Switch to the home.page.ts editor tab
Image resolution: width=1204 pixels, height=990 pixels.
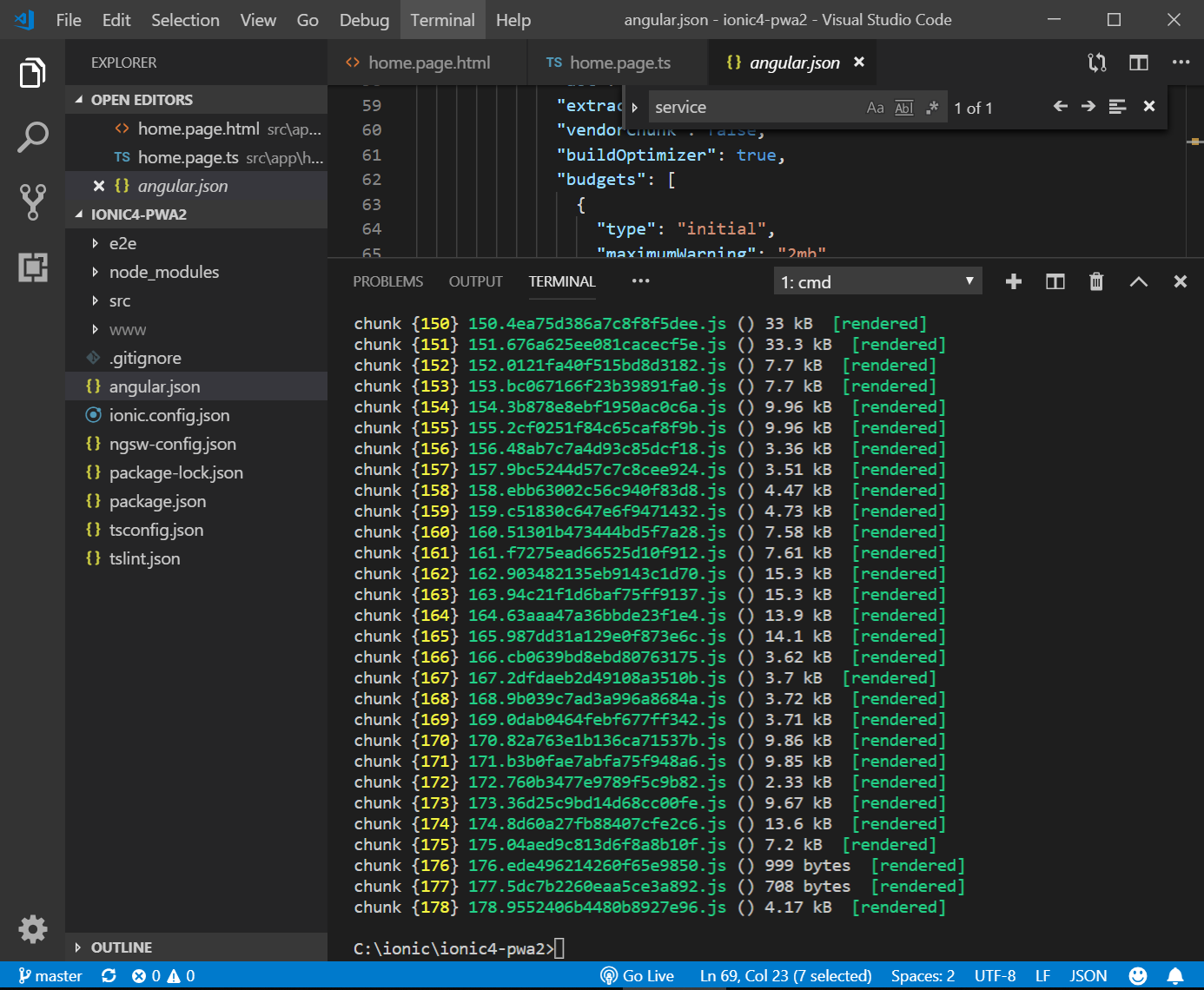[619, 63]
